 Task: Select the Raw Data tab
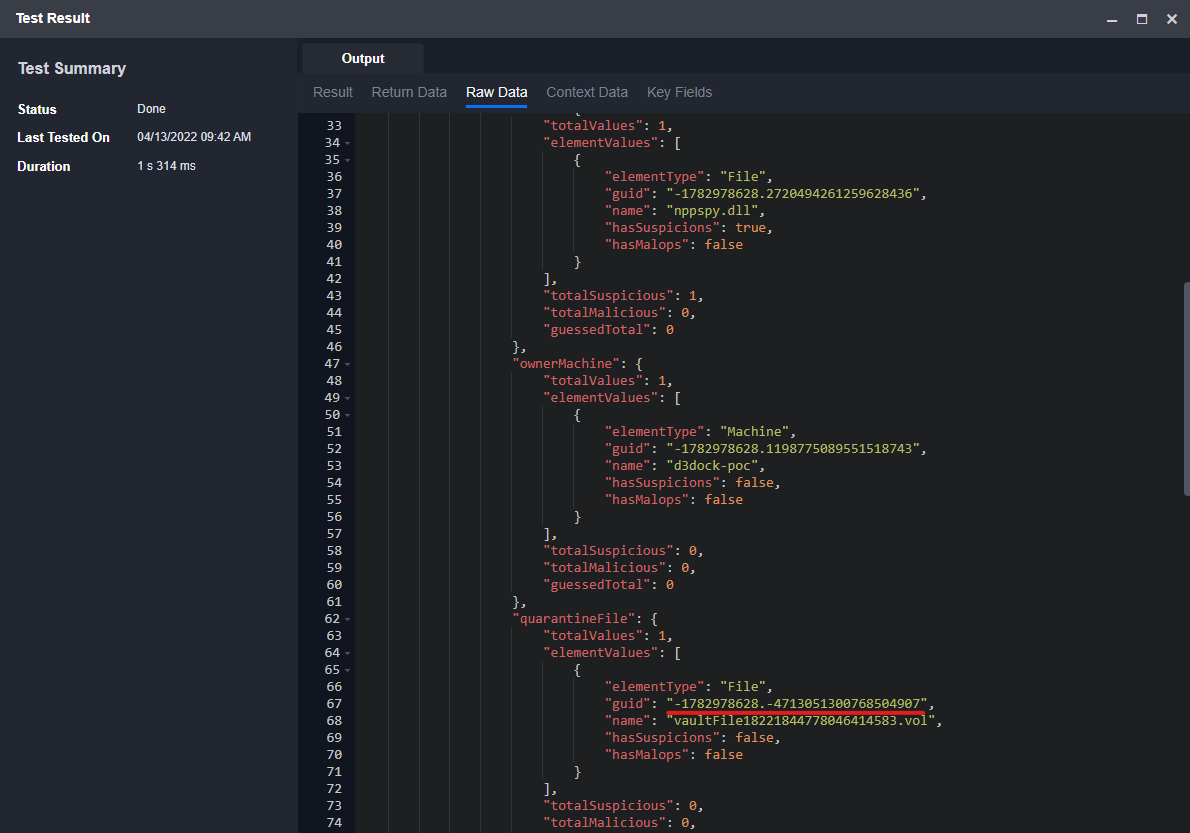(x=496, y=92)
